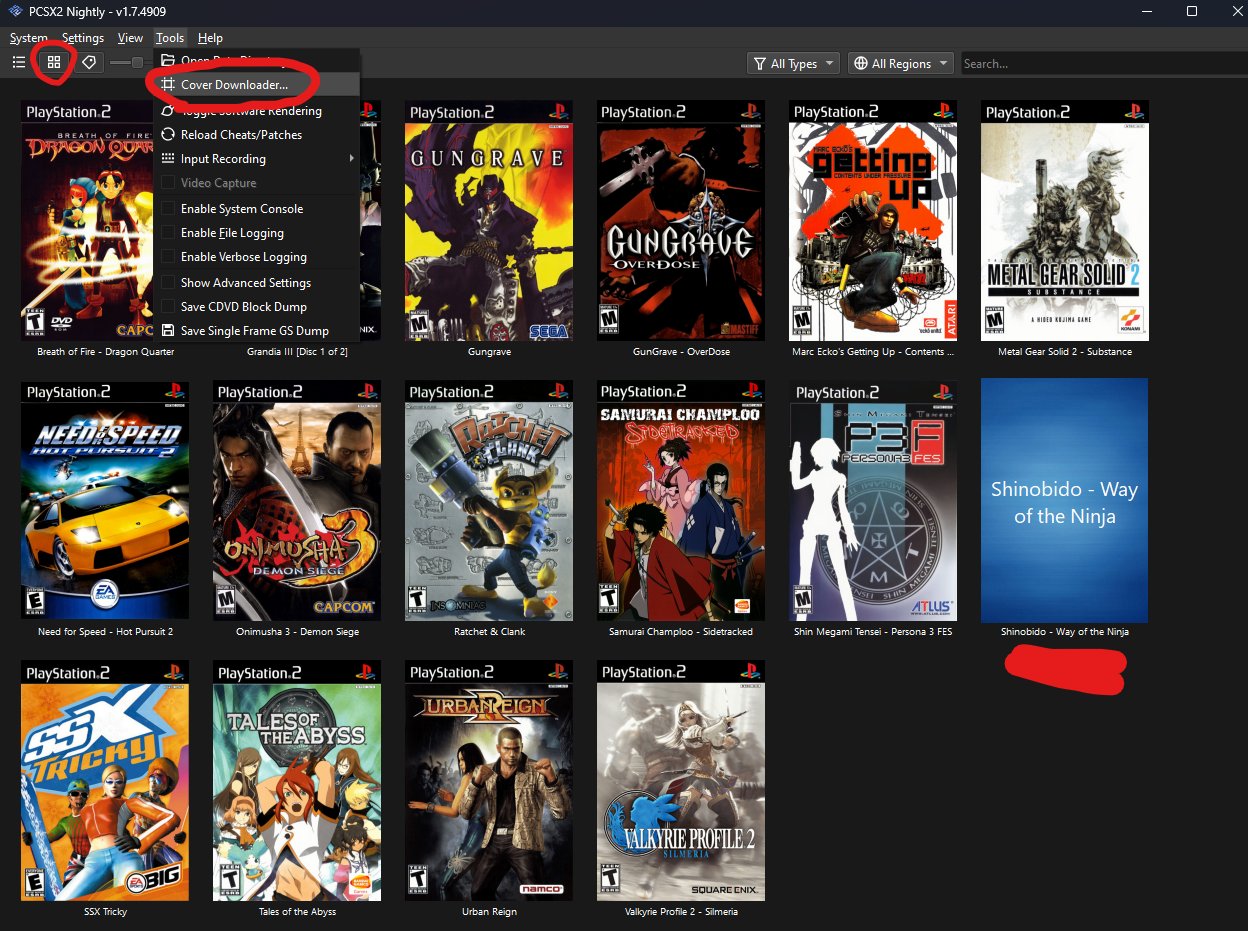
Task: Click the cover size slider handle
Action: [x=137, y=63]
